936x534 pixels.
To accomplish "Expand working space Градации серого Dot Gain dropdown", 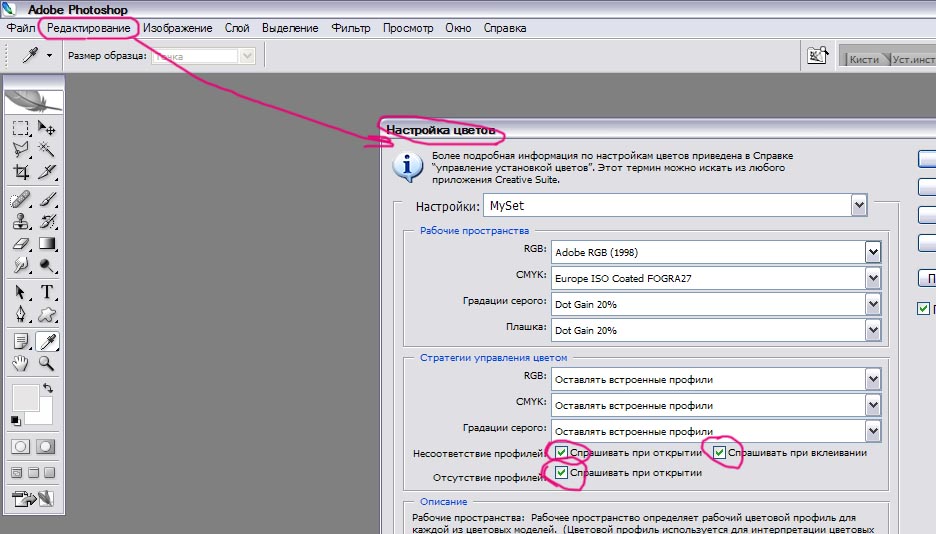I will pyautogui.click(x=873, y=304).
